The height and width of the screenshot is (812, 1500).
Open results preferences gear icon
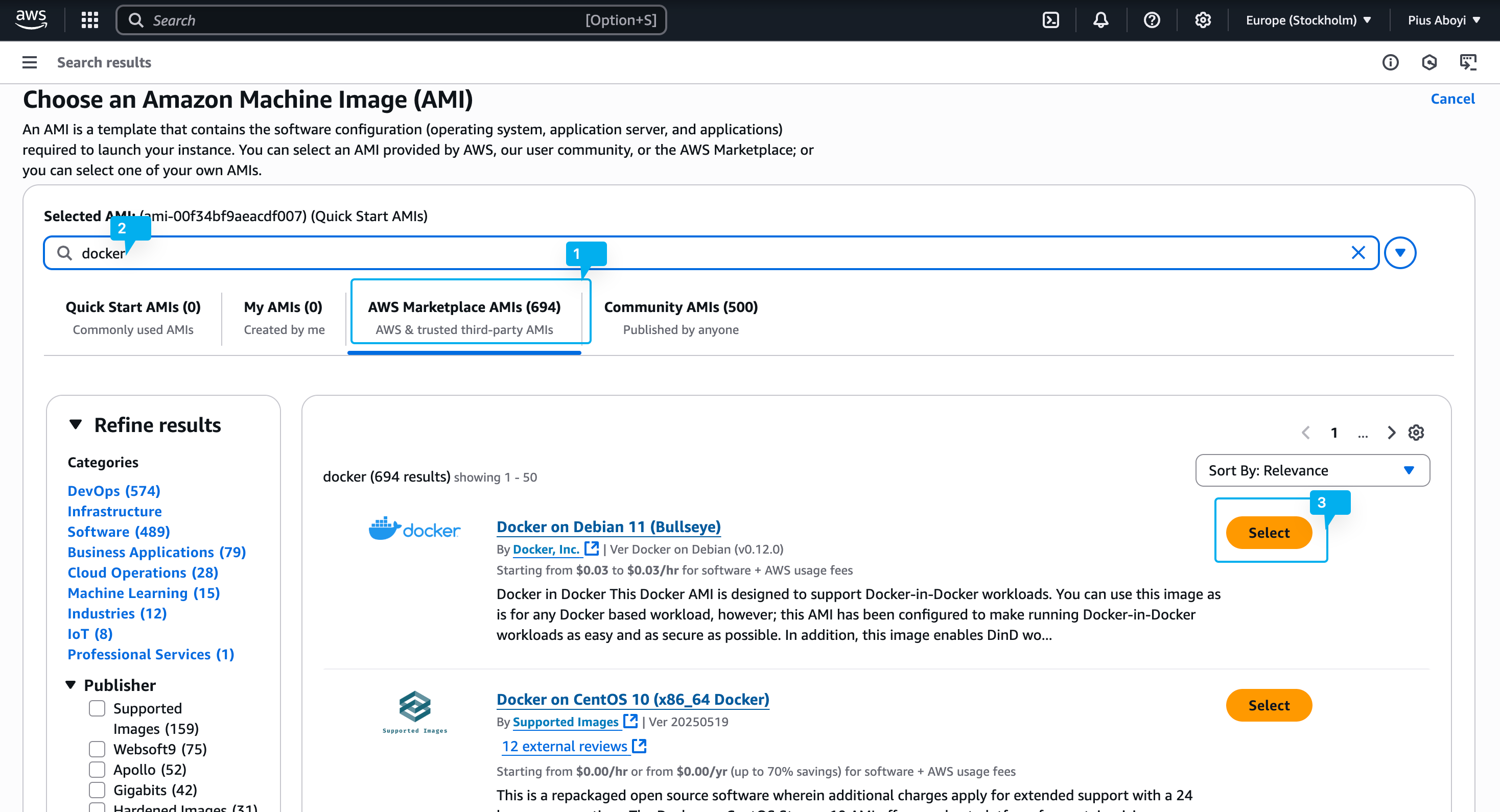pyautogui.click(x=1416, y=433)
